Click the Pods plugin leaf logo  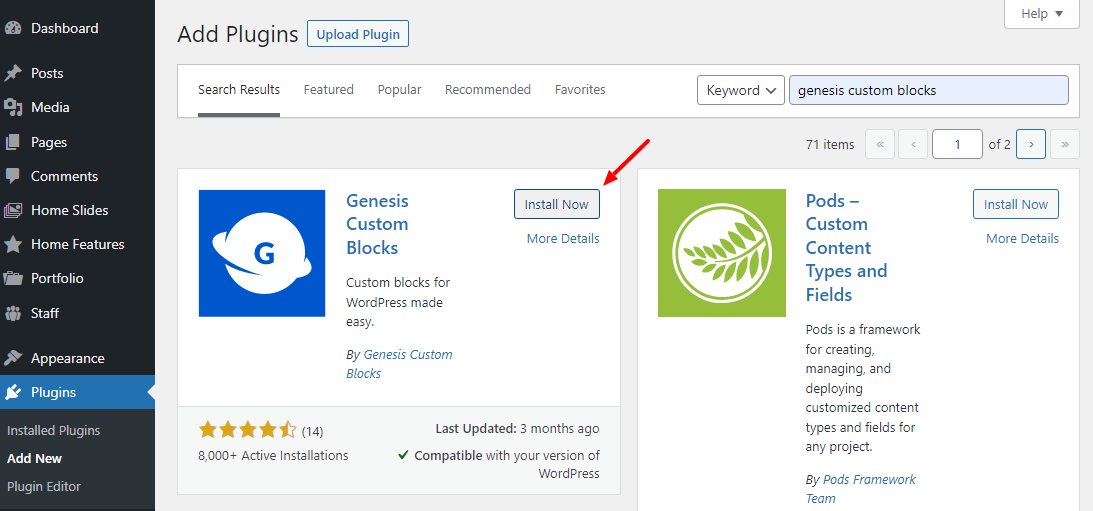722,253
